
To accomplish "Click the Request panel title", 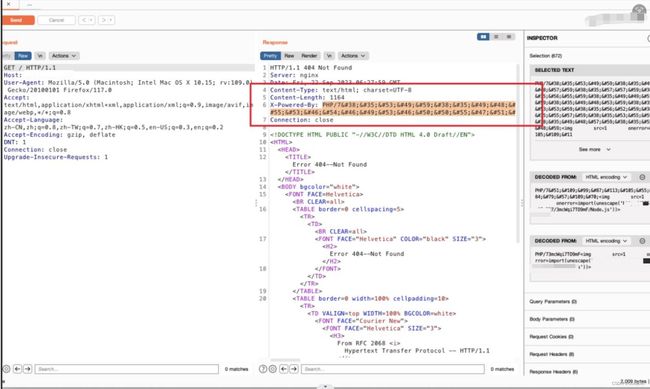I will pos(9,42).
